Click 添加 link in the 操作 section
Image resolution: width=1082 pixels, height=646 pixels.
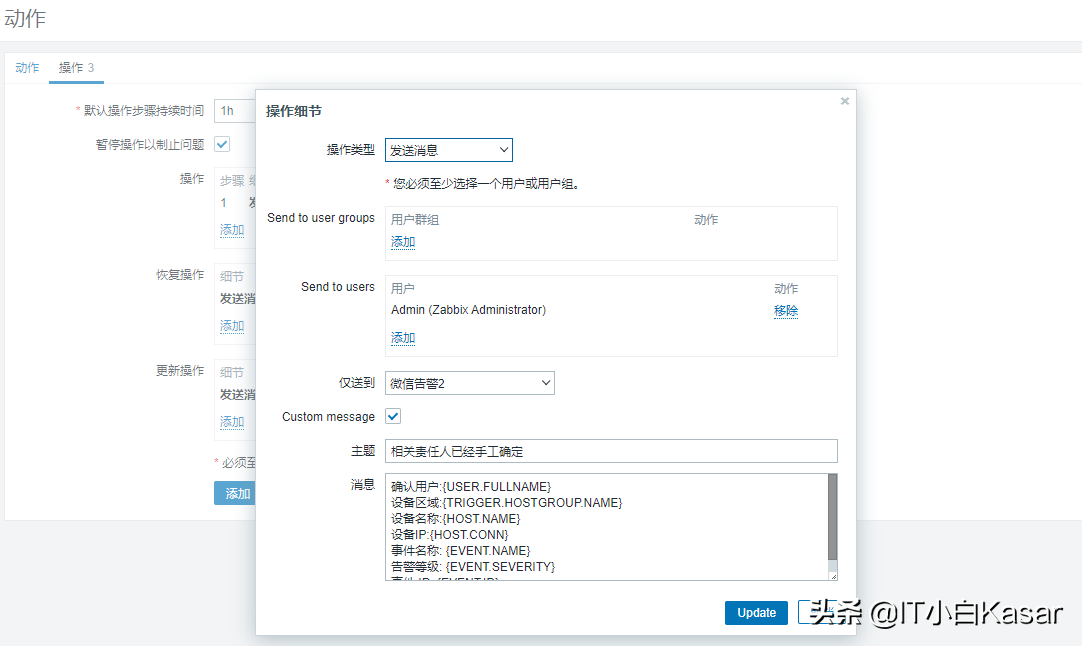tap(232, 230)
